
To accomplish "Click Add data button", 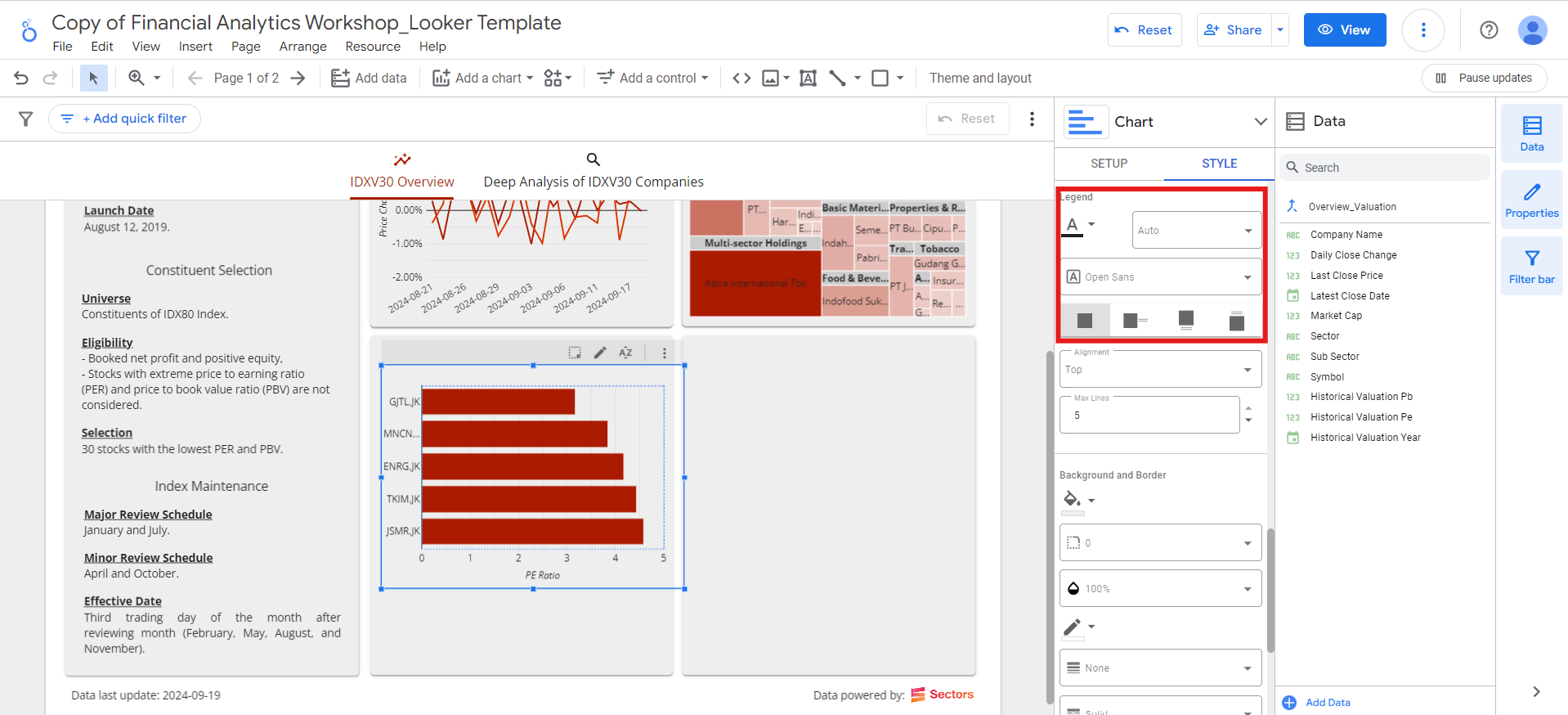I will point(369,78).
